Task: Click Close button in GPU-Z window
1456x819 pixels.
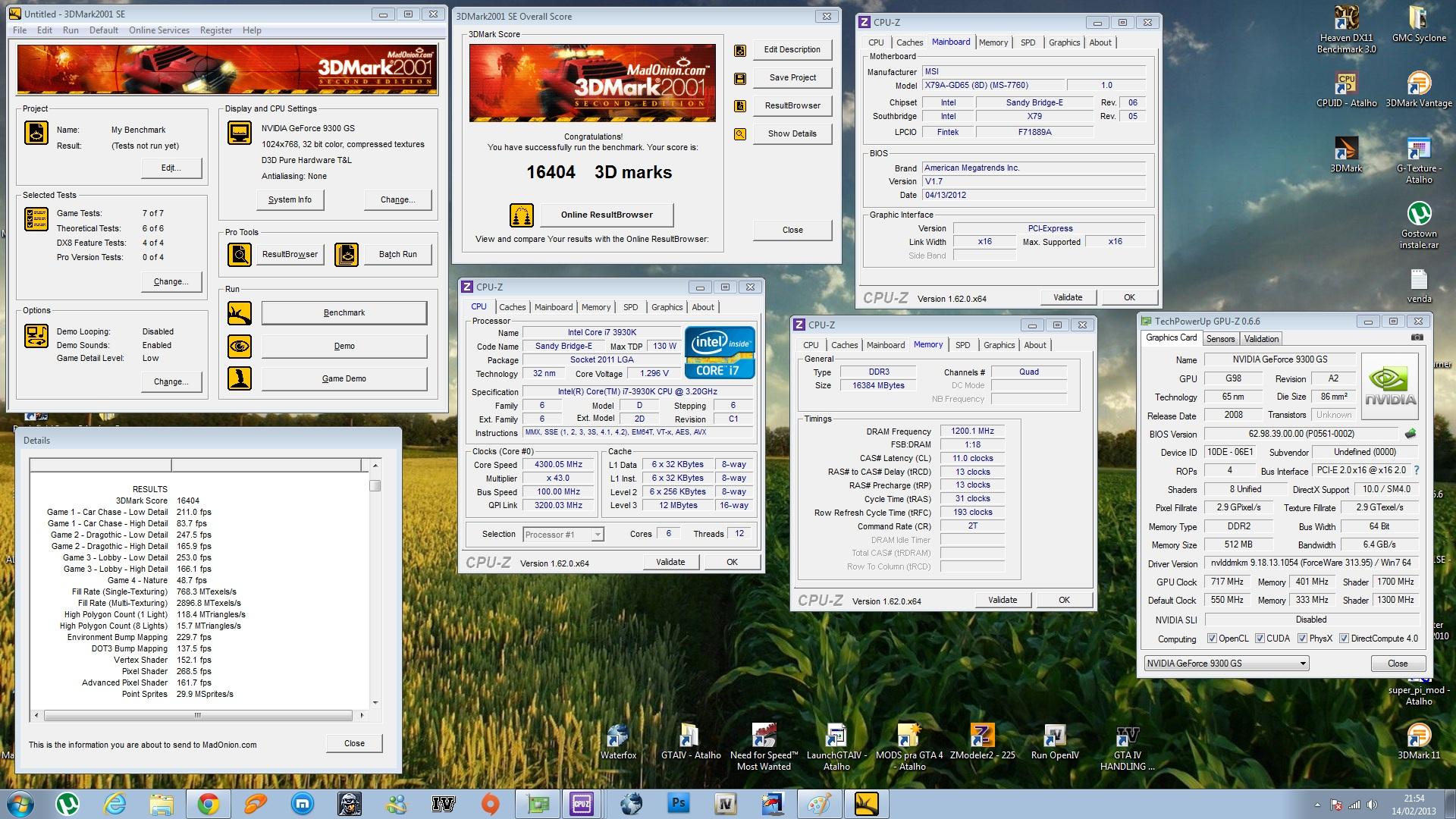Action: coord(1398,664)
